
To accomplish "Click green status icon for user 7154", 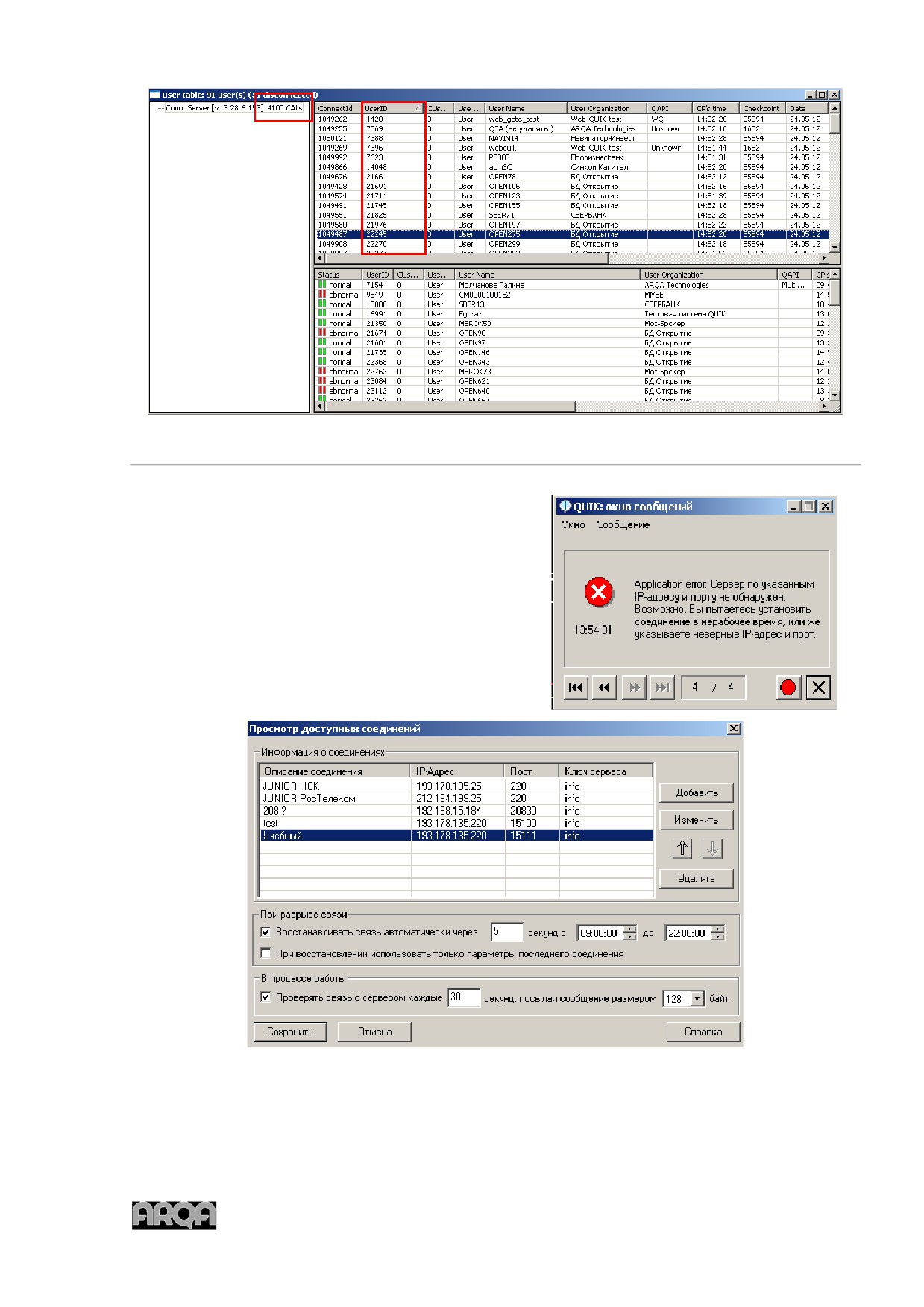I will click(322, 285).
